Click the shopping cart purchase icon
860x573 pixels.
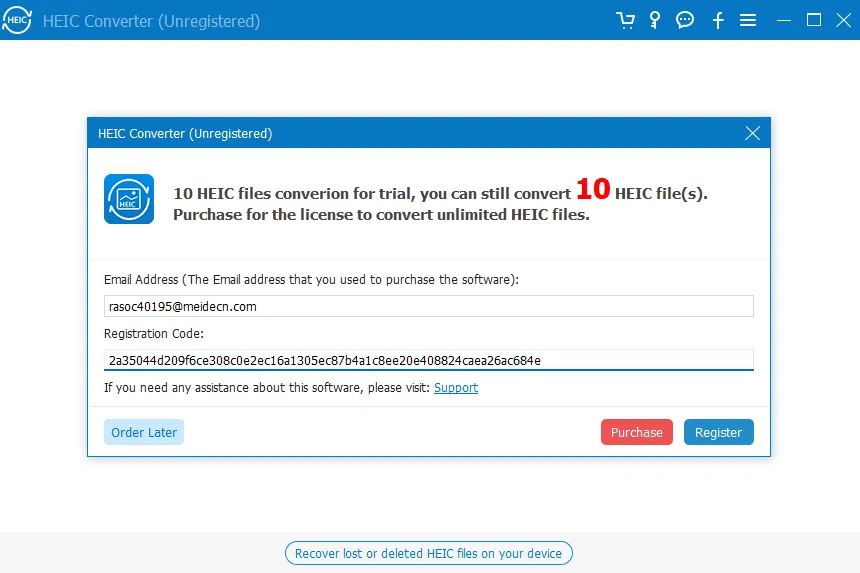626,20
